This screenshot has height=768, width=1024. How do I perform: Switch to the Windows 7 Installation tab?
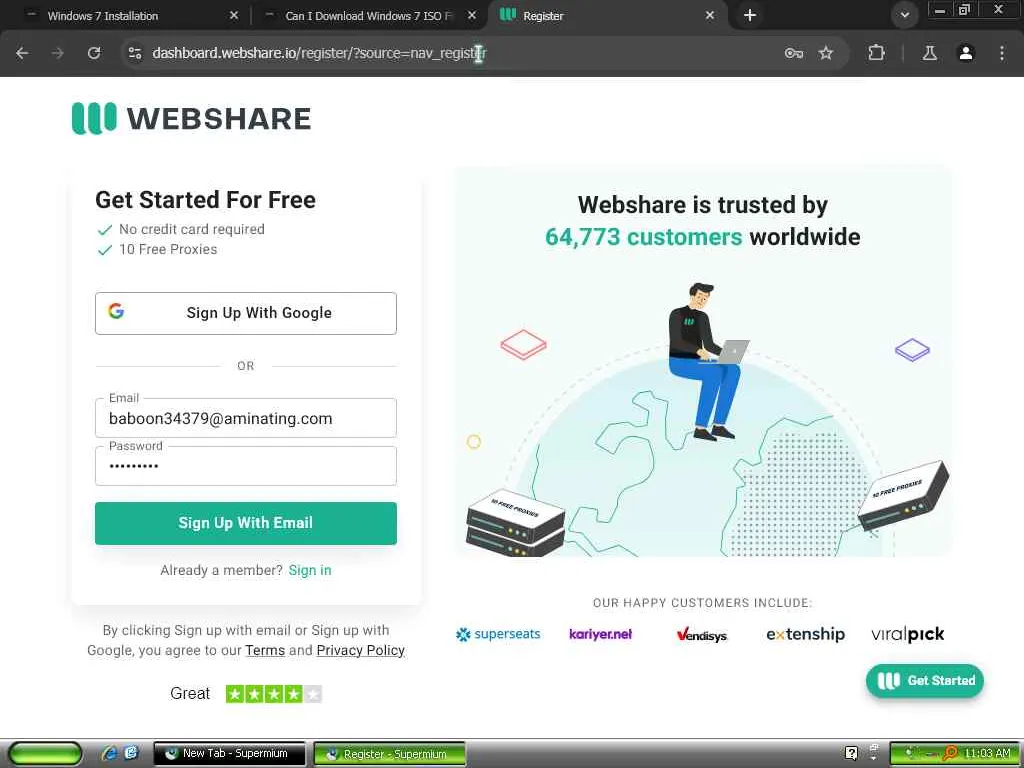click(131, 16)
